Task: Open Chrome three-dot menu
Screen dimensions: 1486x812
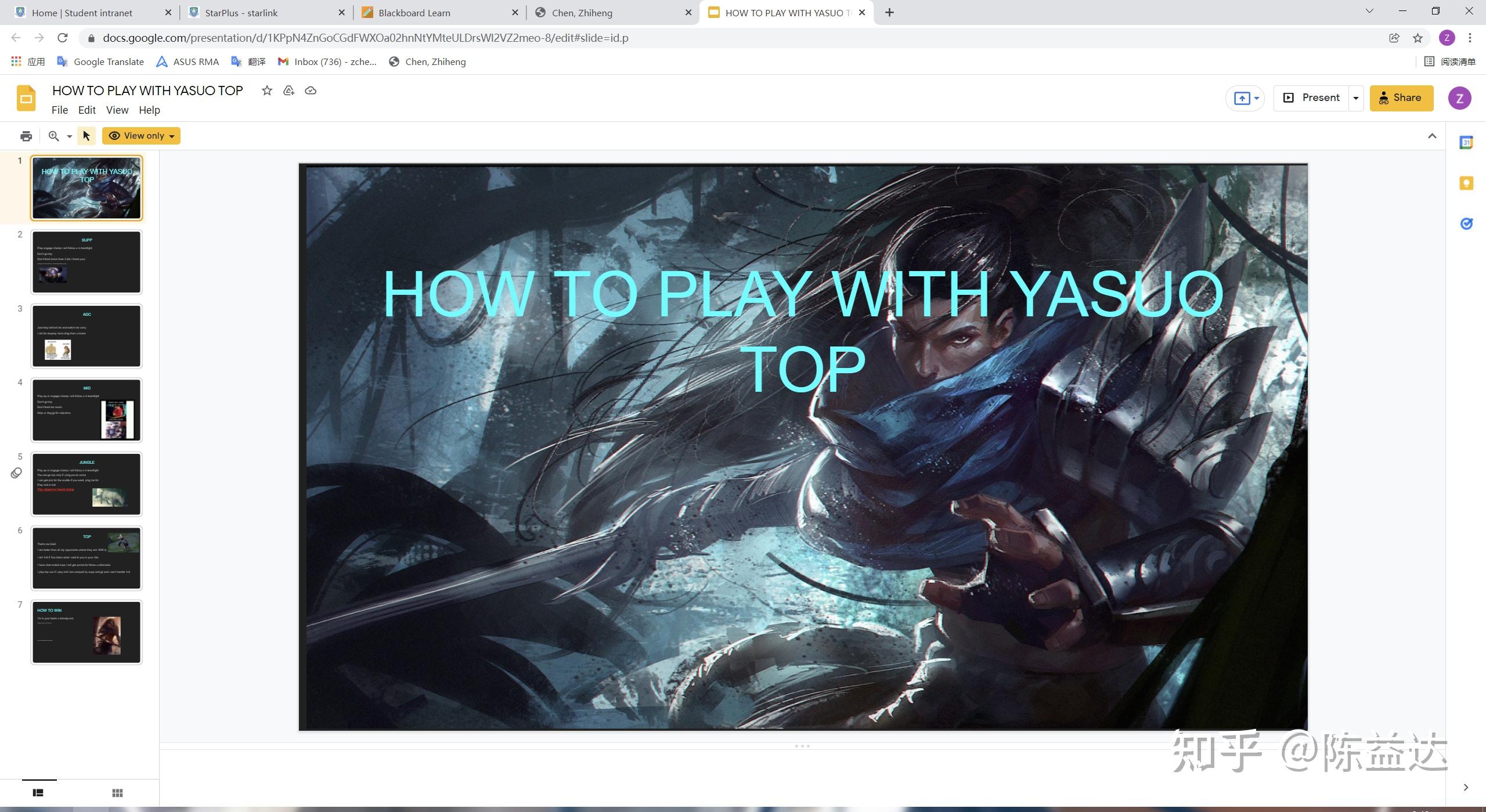Action: click(x=1470, y=38)
